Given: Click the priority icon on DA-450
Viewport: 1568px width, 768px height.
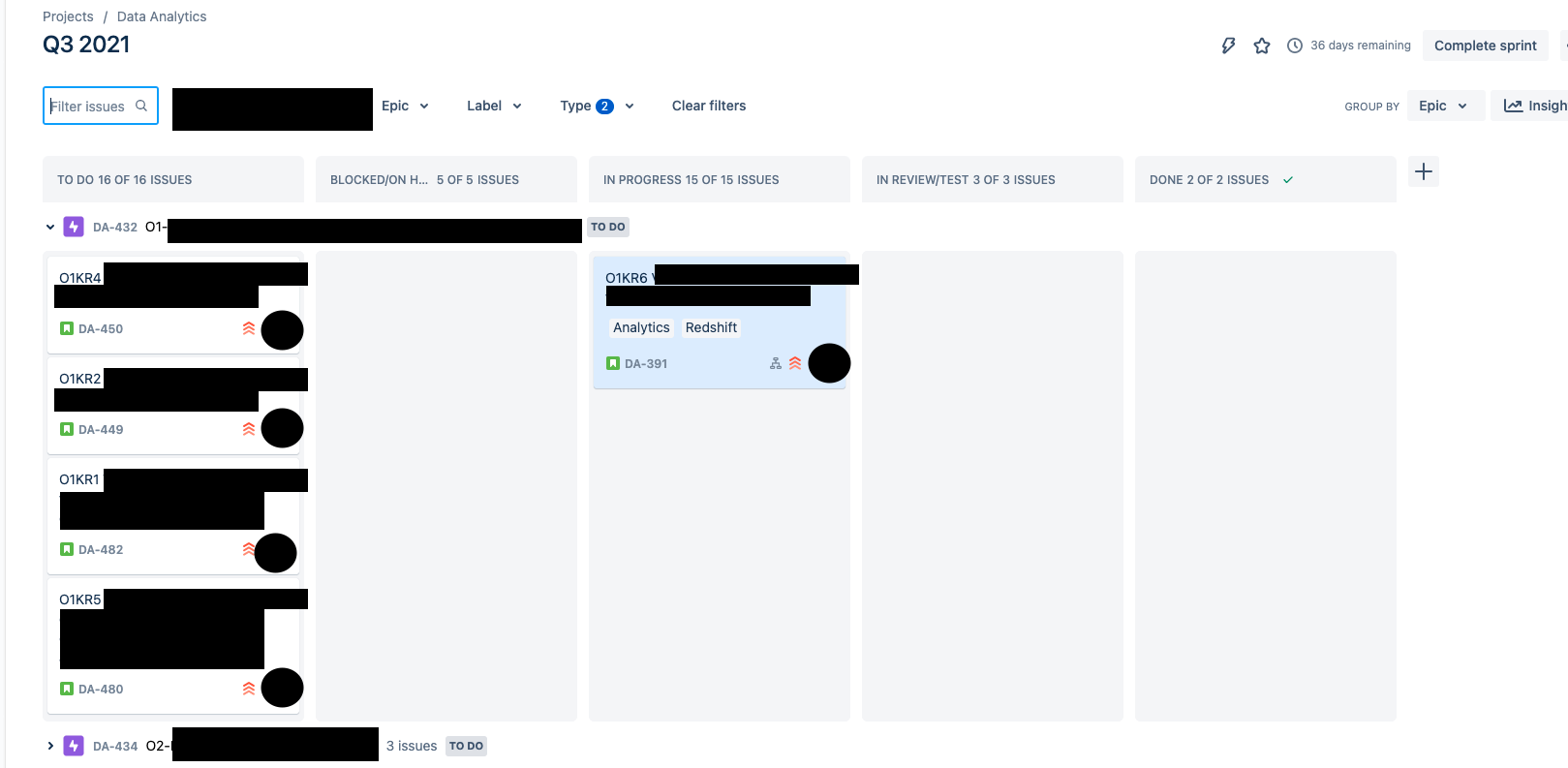Looking at the screenshot, I should (x=249, y=328).
